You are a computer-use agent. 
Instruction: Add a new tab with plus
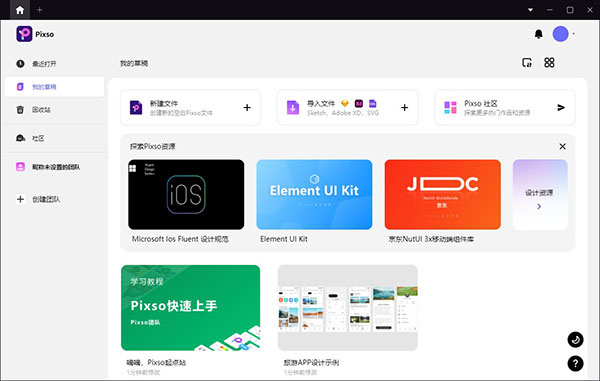[39, 10]
